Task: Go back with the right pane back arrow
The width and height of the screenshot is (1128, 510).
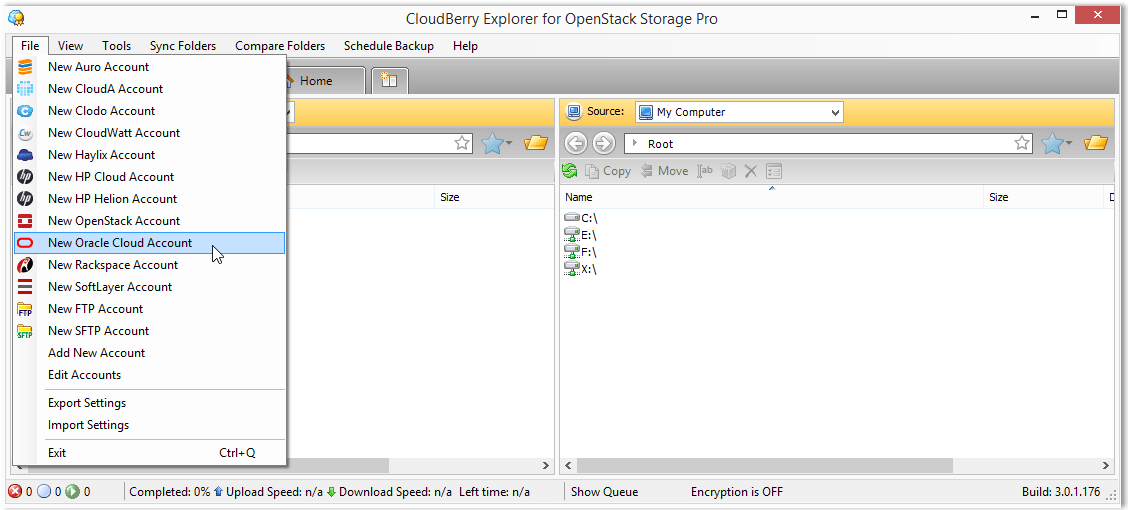Action: [576, 144]
